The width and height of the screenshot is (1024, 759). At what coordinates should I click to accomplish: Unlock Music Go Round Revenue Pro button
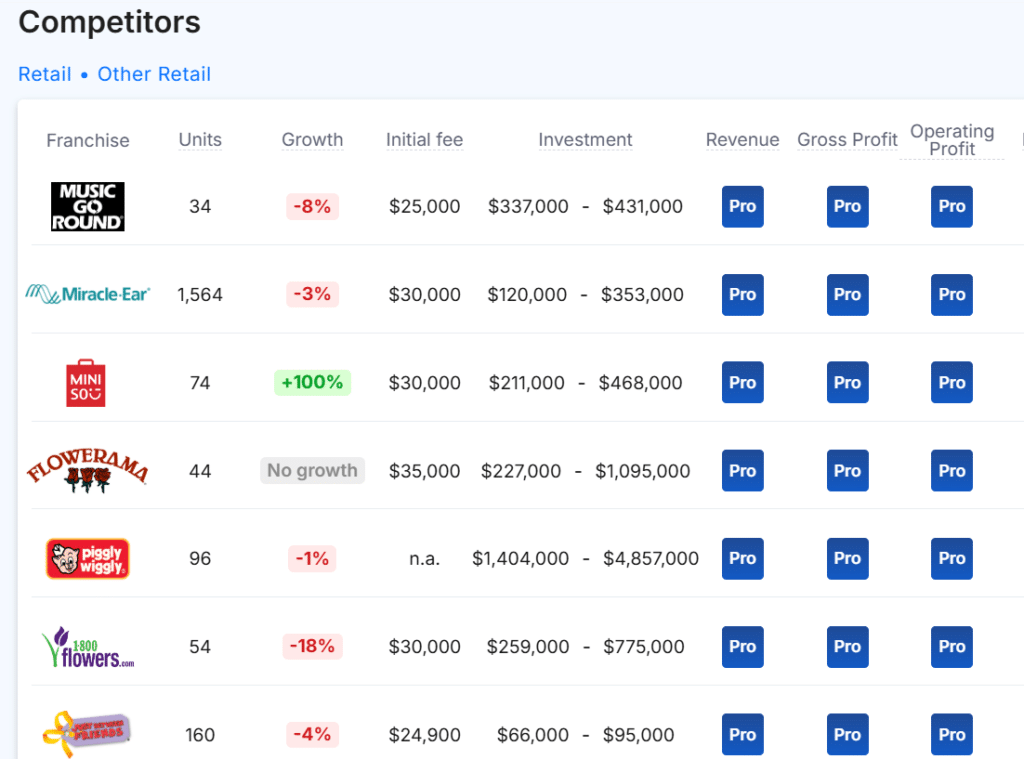click(x=743, y=206)
